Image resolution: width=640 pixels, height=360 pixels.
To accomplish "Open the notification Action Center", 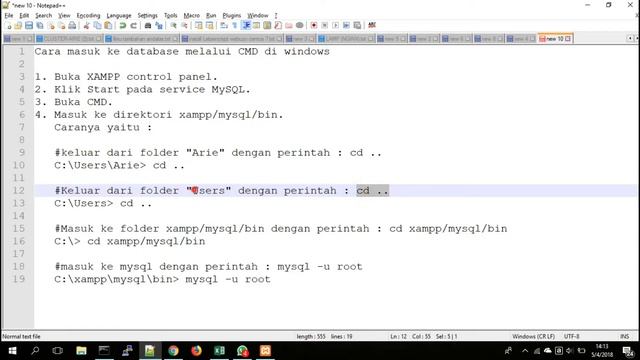I will pyautogui.click(x=628, y=351).
